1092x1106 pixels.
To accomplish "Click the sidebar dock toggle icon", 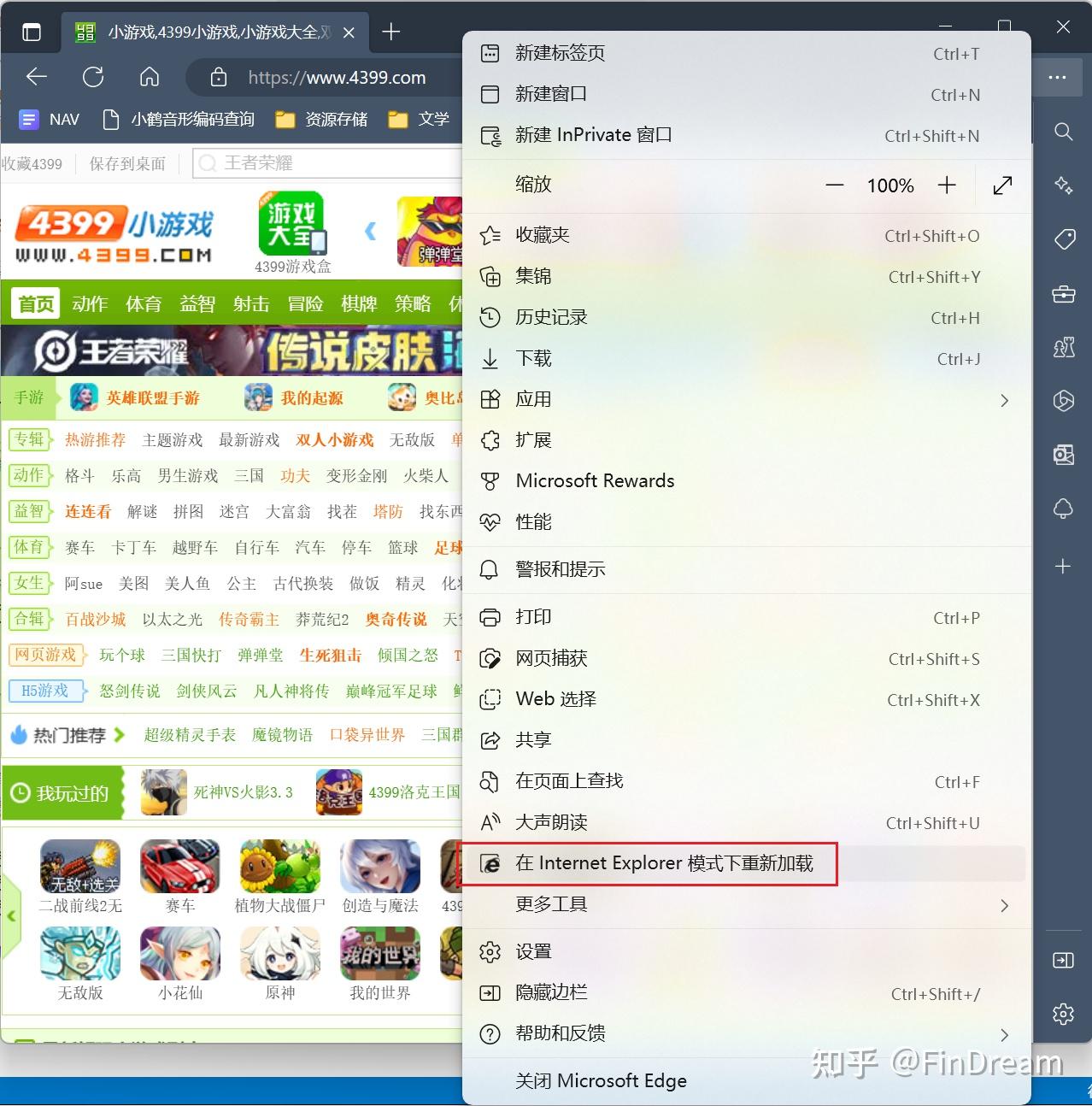I will [x=1064, y=961].
